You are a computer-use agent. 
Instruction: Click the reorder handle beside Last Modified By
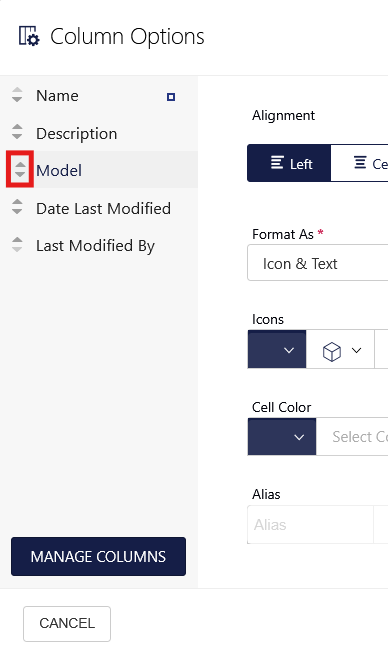pyautogui.click(x=17, y=244)
